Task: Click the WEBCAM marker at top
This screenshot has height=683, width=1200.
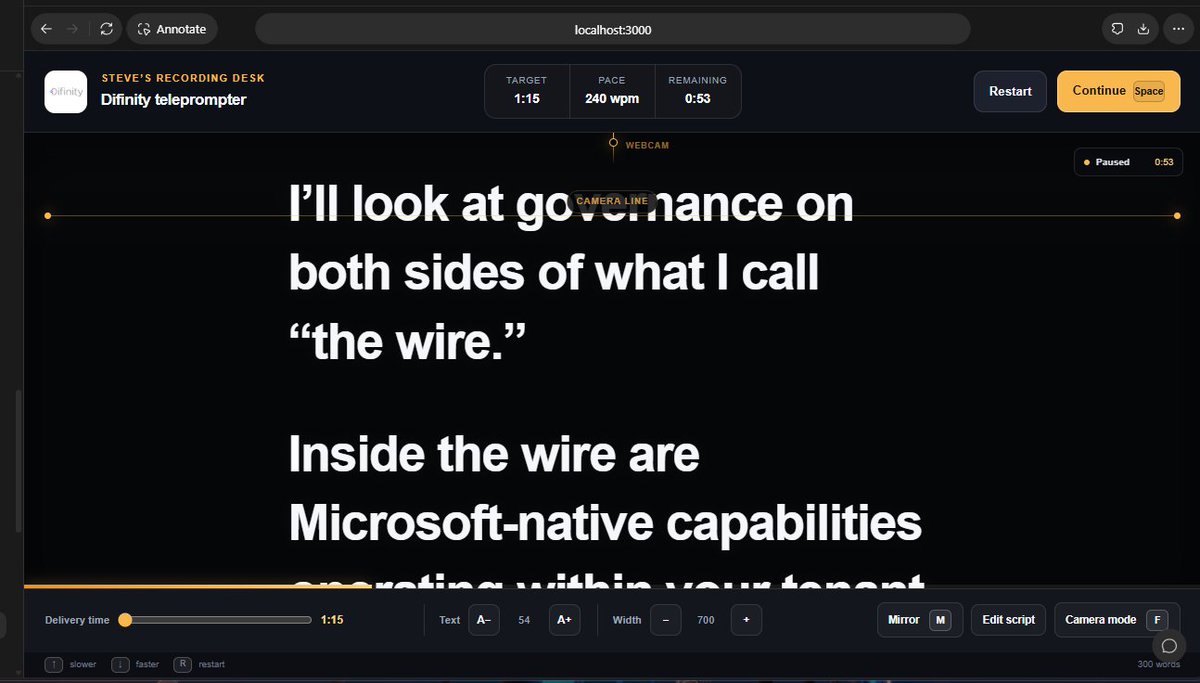Action: (x=638, y=145)
